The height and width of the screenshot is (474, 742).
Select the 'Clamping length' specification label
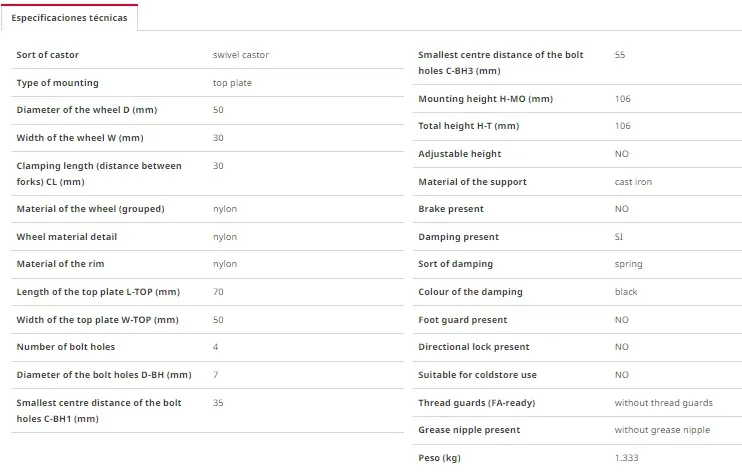[x=98, y=174]
